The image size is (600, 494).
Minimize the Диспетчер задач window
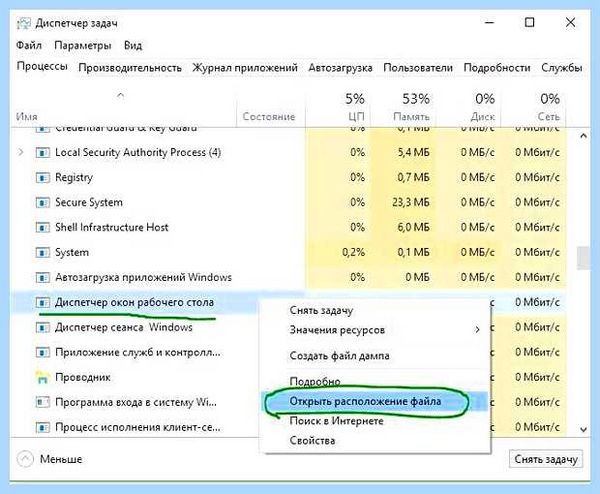pos(489,23)
